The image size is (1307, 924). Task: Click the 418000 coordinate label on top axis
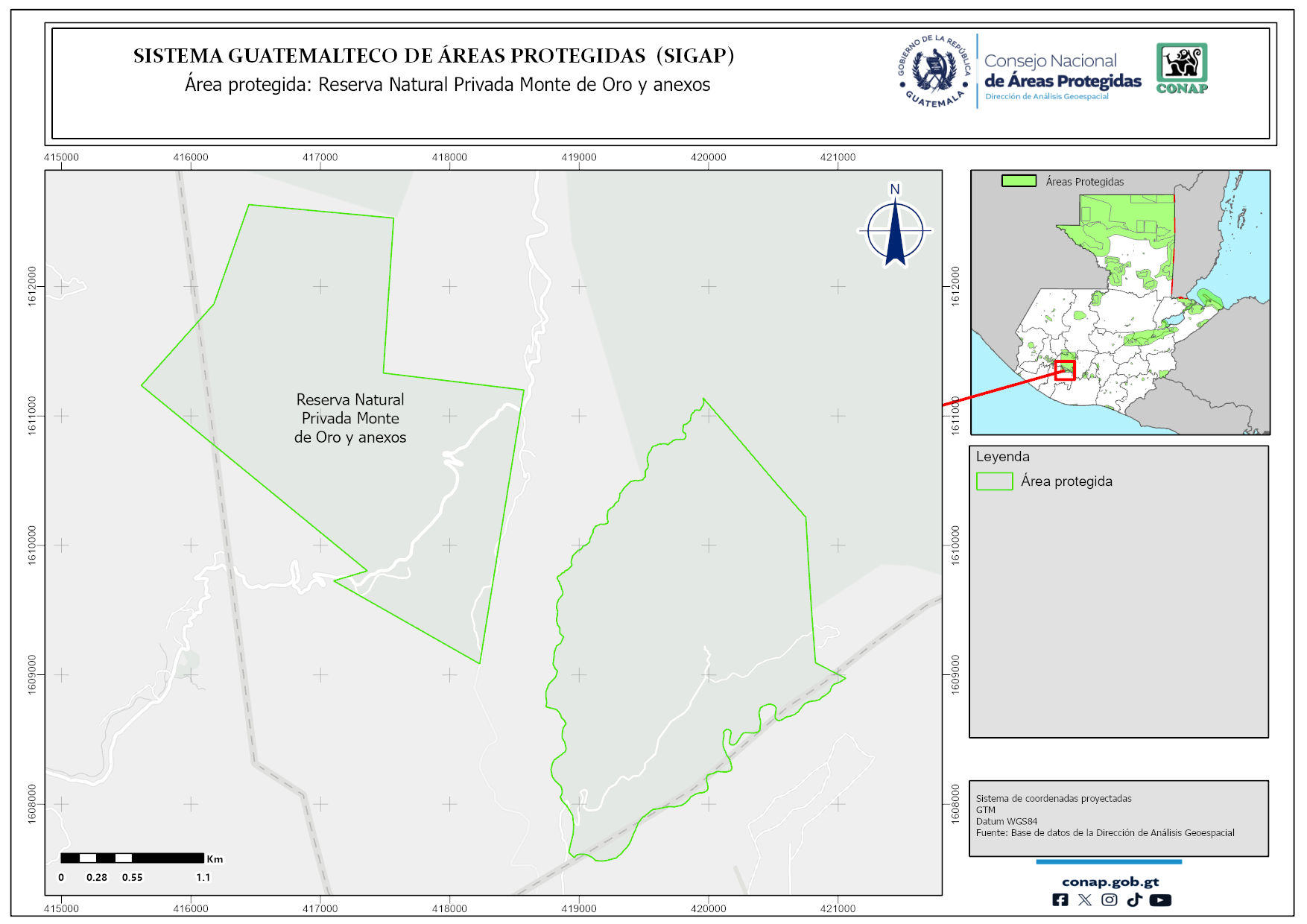point(449,157)
